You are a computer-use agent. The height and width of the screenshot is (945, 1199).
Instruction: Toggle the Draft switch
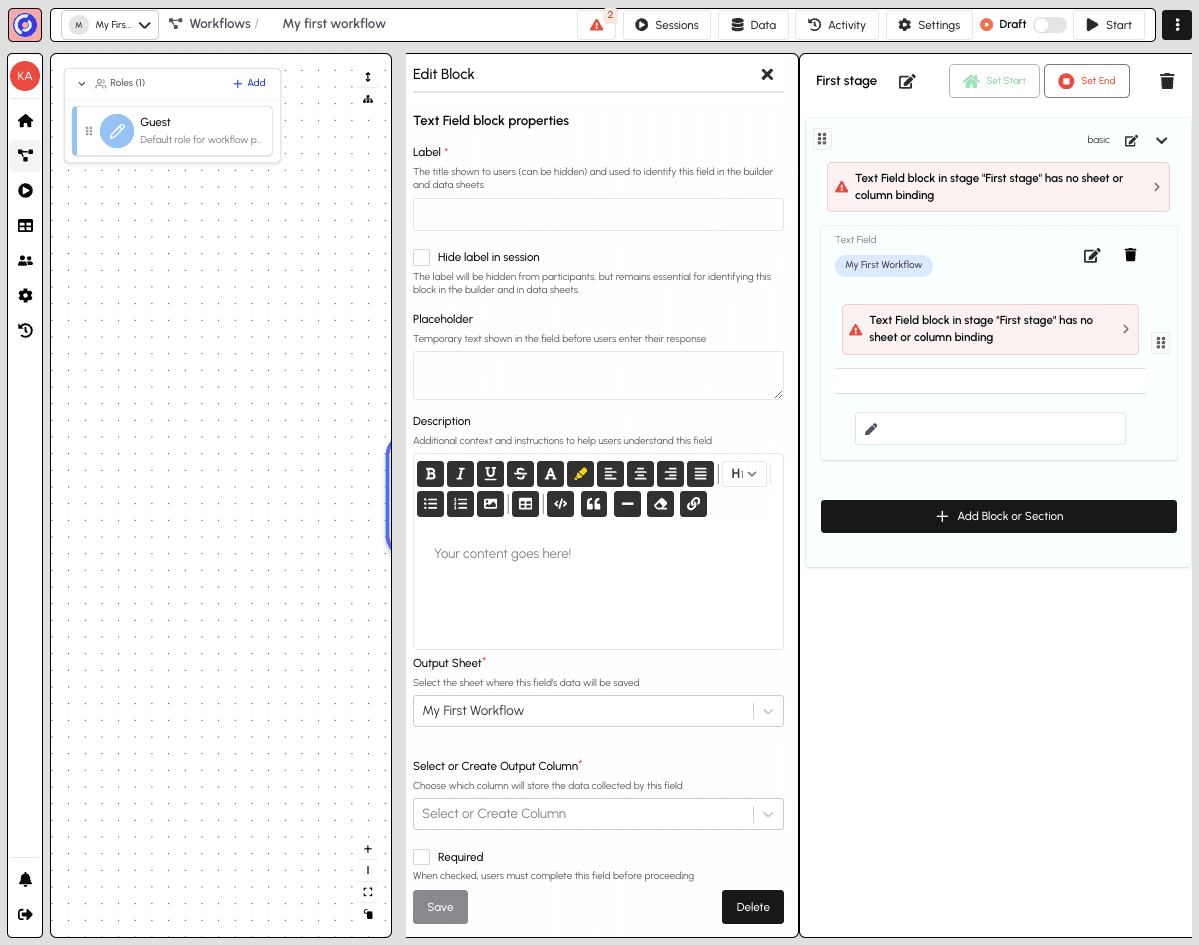click(1049, 25)
